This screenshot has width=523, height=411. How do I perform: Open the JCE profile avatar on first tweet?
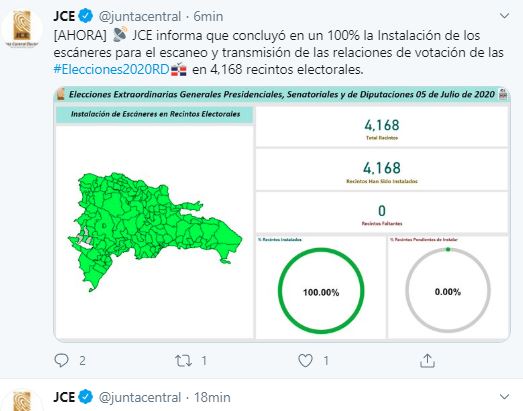pyautogui.click(x=22, y=29)
